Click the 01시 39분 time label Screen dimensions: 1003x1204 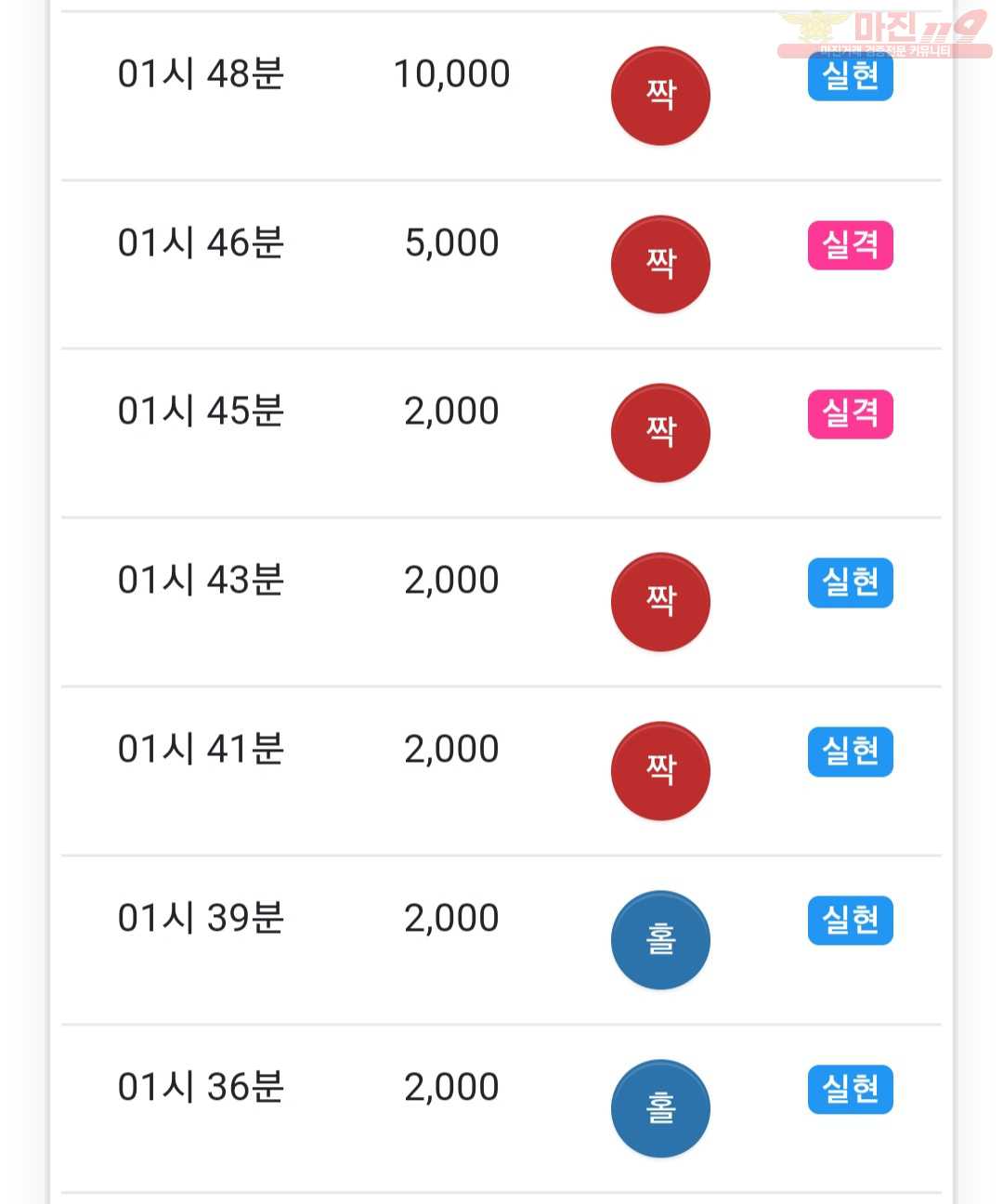201,918
